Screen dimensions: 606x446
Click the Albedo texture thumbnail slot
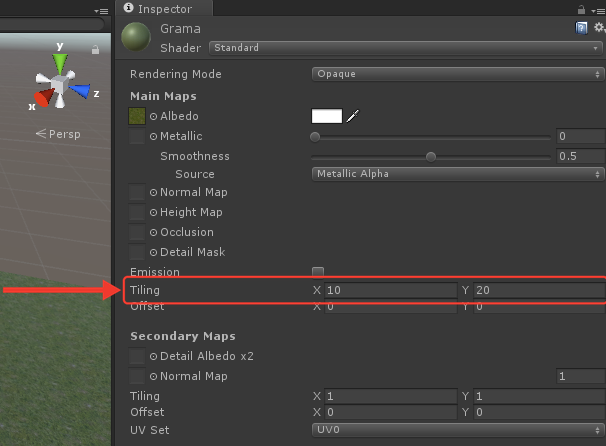(x=137, y=116)
